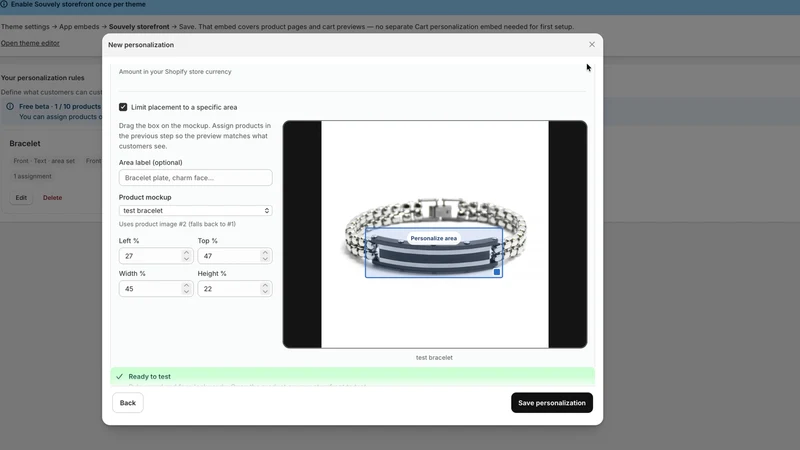This screenshot has height=450, width=800.
Task: Click the Area label input field
Action: [x=195, y=178]
